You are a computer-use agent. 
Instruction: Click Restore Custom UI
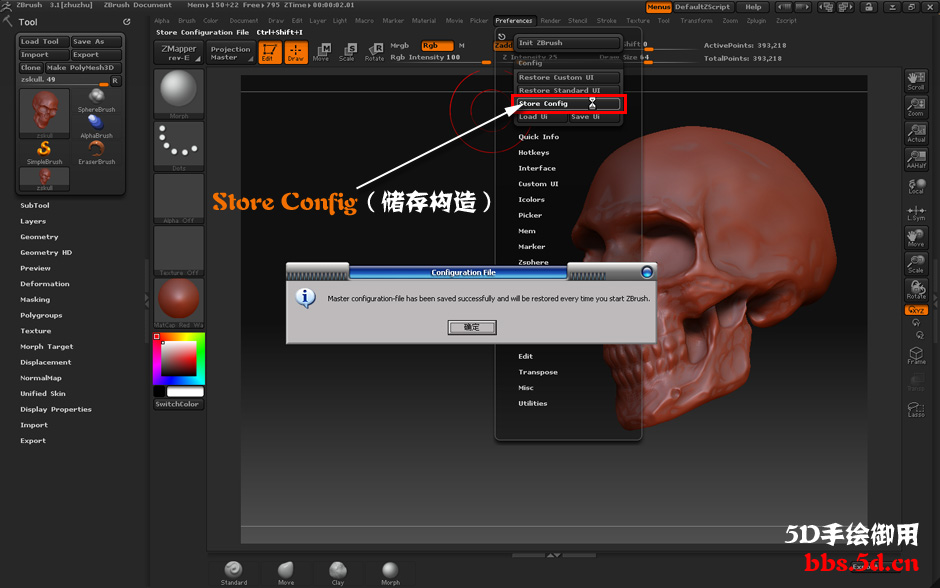coord(568,77)
